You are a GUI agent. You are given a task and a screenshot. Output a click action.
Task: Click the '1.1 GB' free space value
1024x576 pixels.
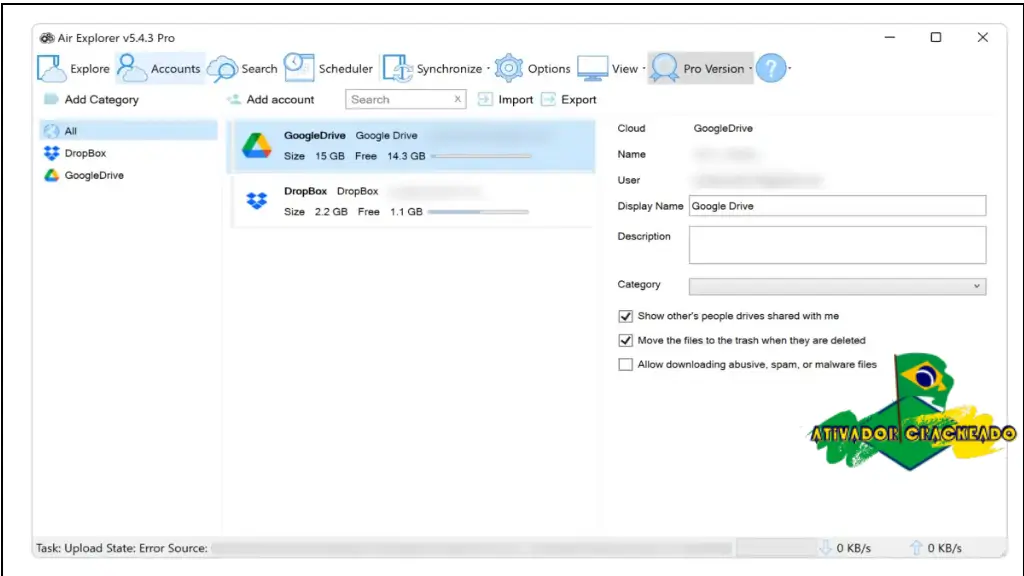pyautogui.click(x=406, y=212)
